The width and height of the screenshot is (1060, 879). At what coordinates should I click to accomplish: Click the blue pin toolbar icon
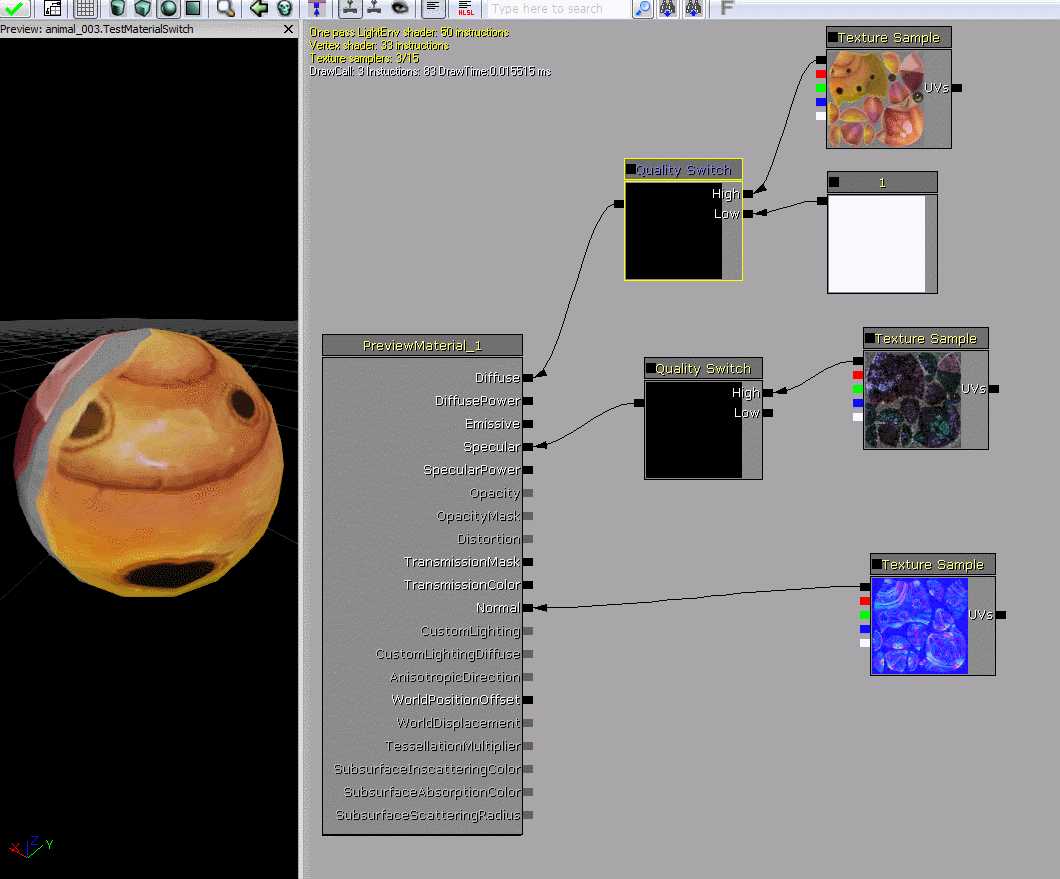316,8
